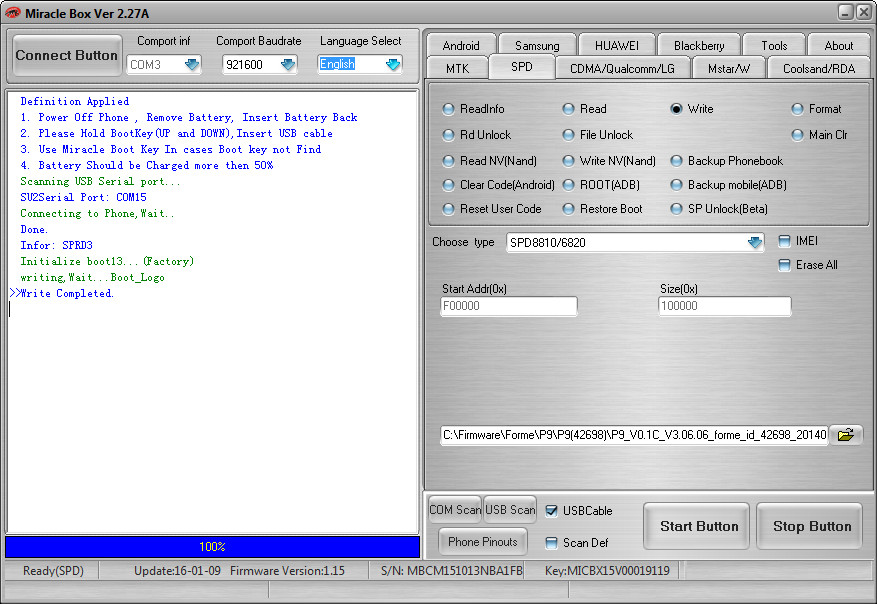Screen dimensions: 877x604
Task: Click the S/N status bar entry
Action: (x=451, y=570)
